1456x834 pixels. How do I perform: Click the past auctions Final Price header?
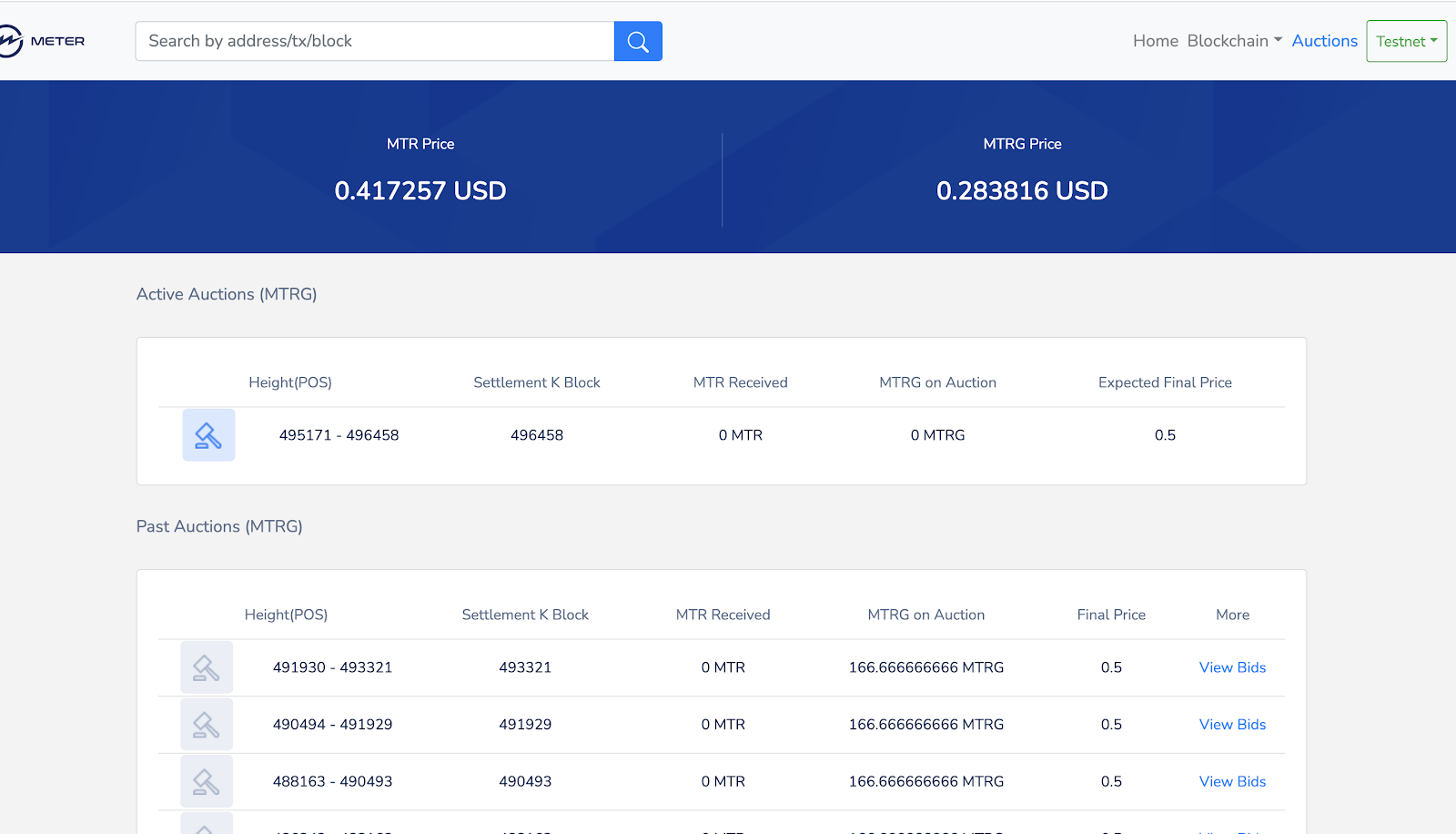1111,615
